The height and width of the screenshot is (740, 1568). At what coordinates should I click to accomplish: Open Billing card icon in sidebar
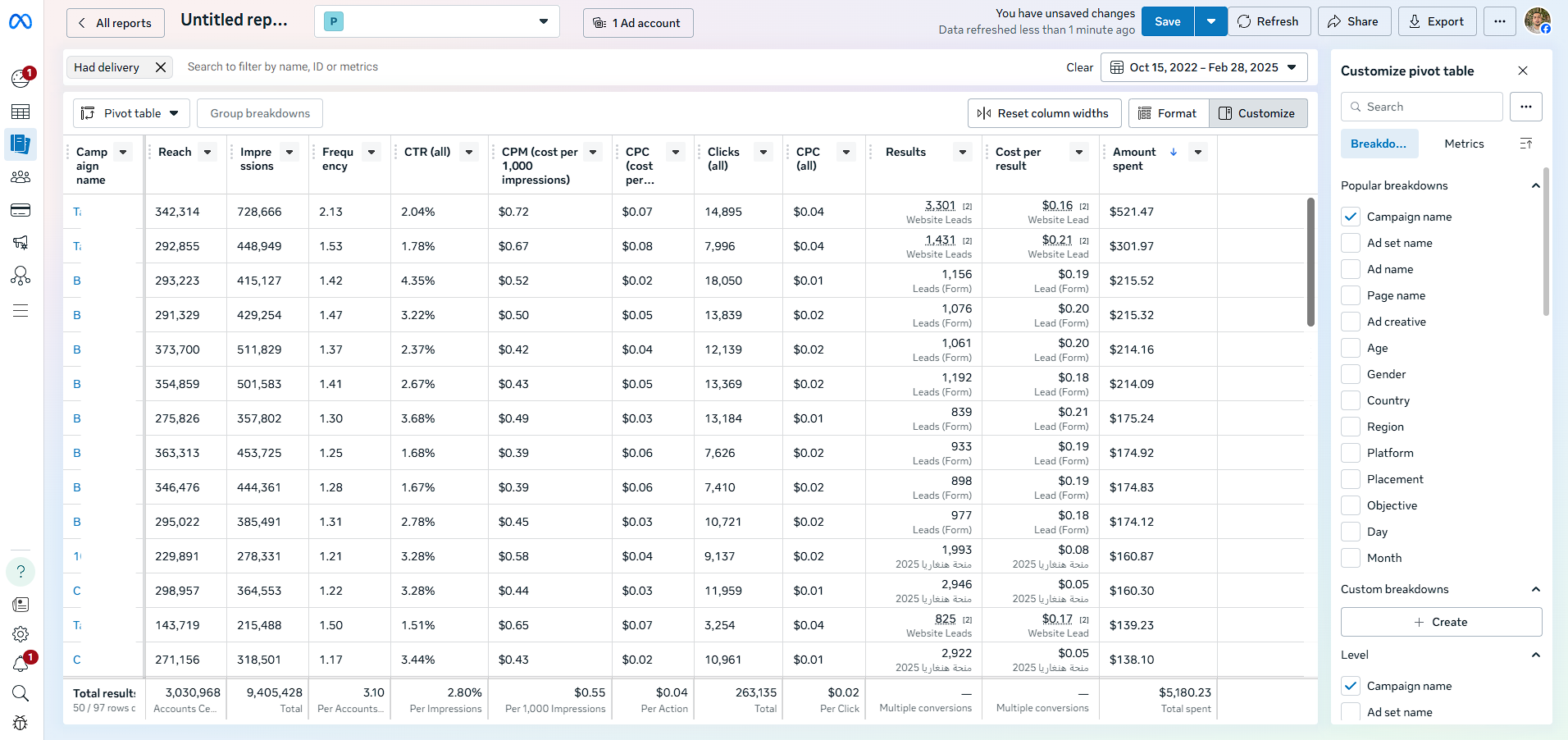[21, 211]
